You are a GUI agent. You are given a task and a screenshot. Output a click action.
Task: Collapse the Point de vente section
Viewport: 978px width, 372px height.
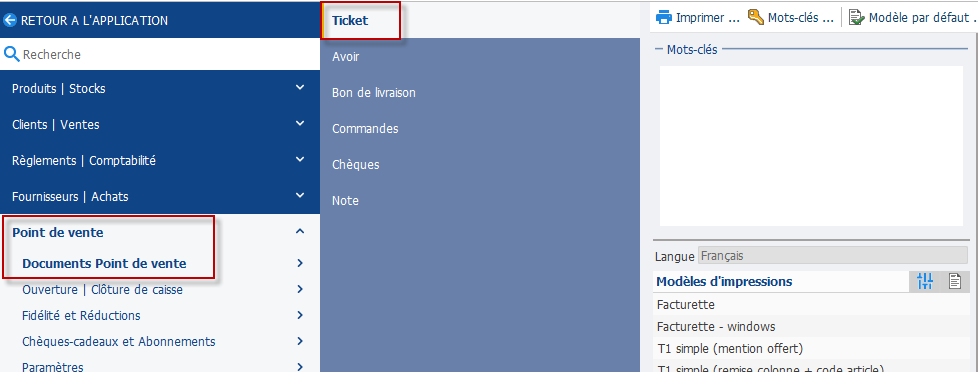click(x=300, y=232)
